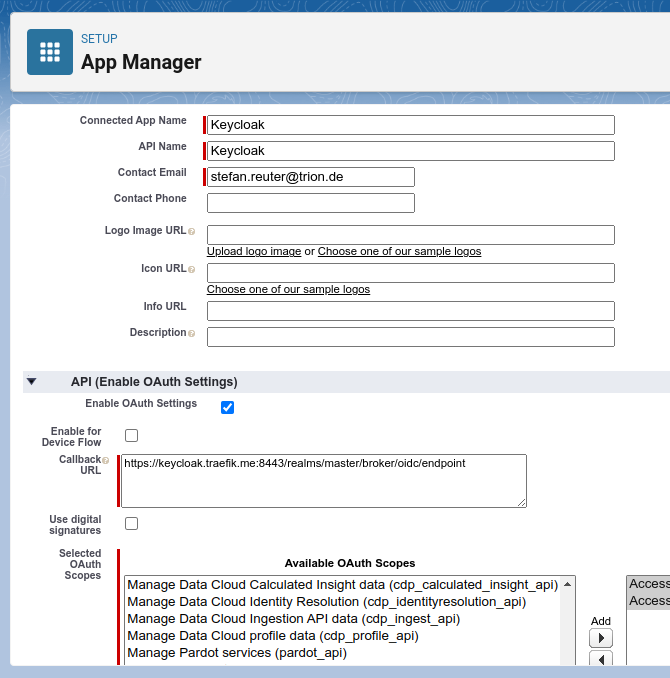The width and height of the screenshot is (670, 678).
Task: Open help icon next to Icon URL
Action: pos(192,269)
